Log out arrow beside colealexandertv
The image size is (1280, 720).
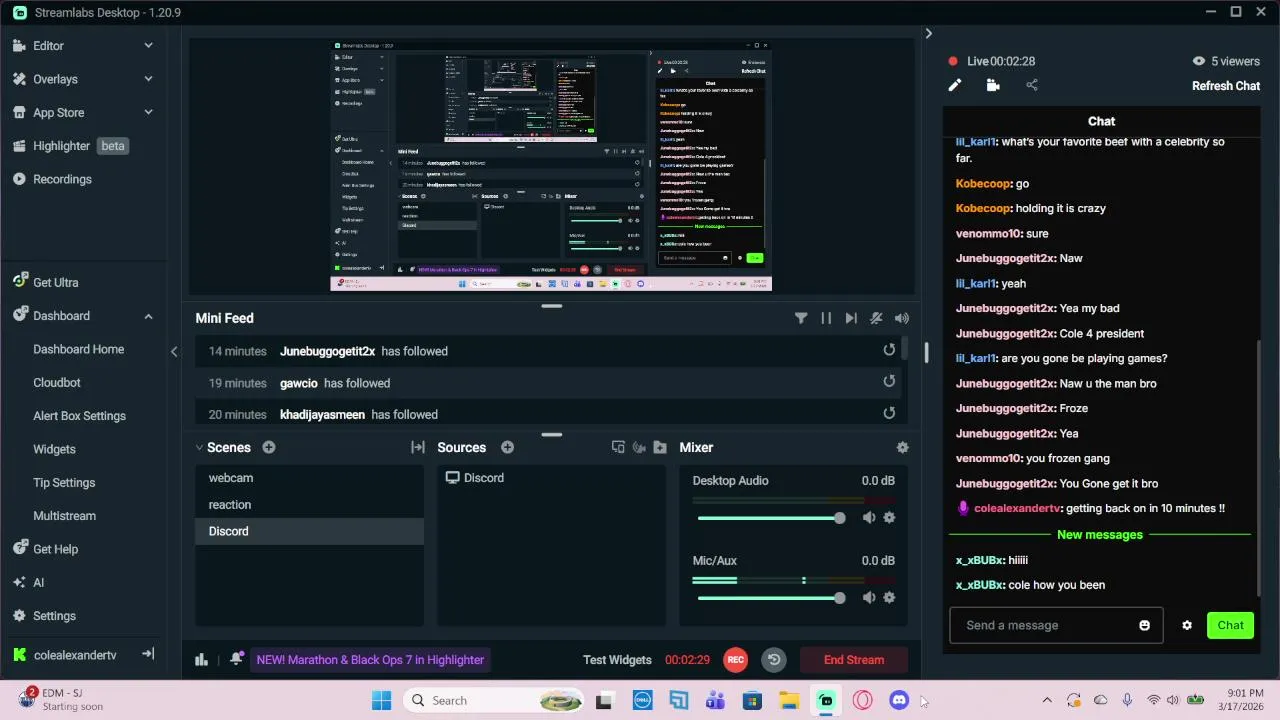pos(148,654)
